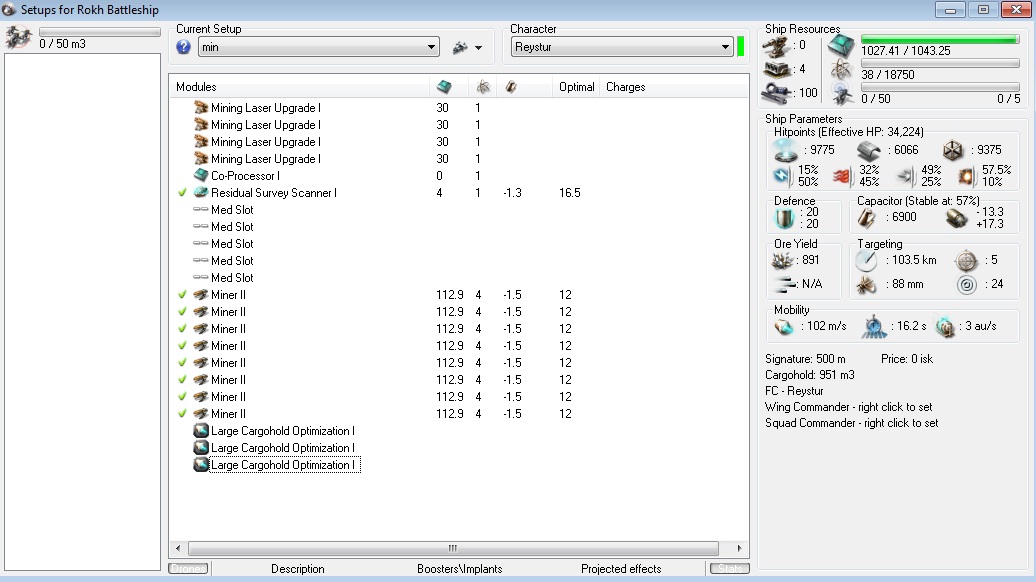Click the scroll left arrow in module list
The width and height of the screenshot is (1036, 582).
coord(178,548)
